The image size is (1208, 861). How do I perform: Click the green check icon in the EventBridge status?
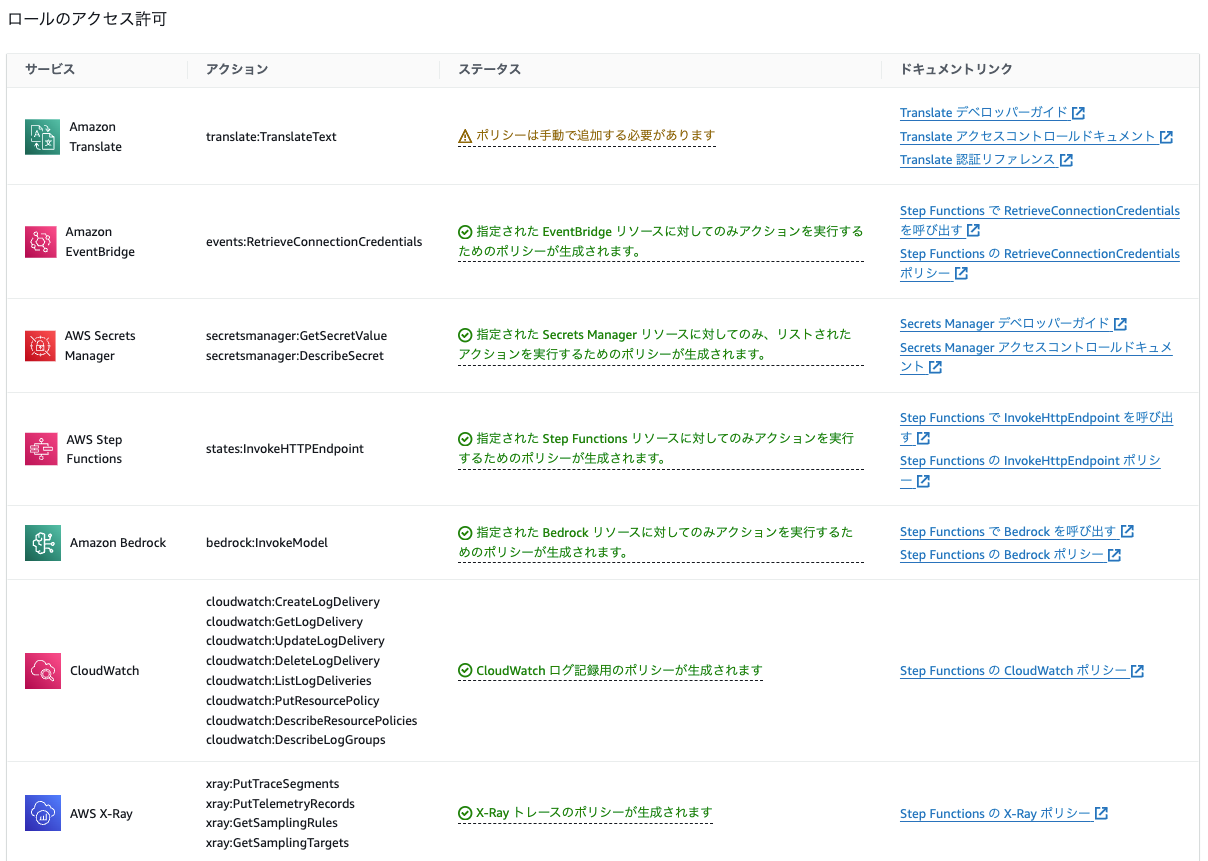click(465, 232)
